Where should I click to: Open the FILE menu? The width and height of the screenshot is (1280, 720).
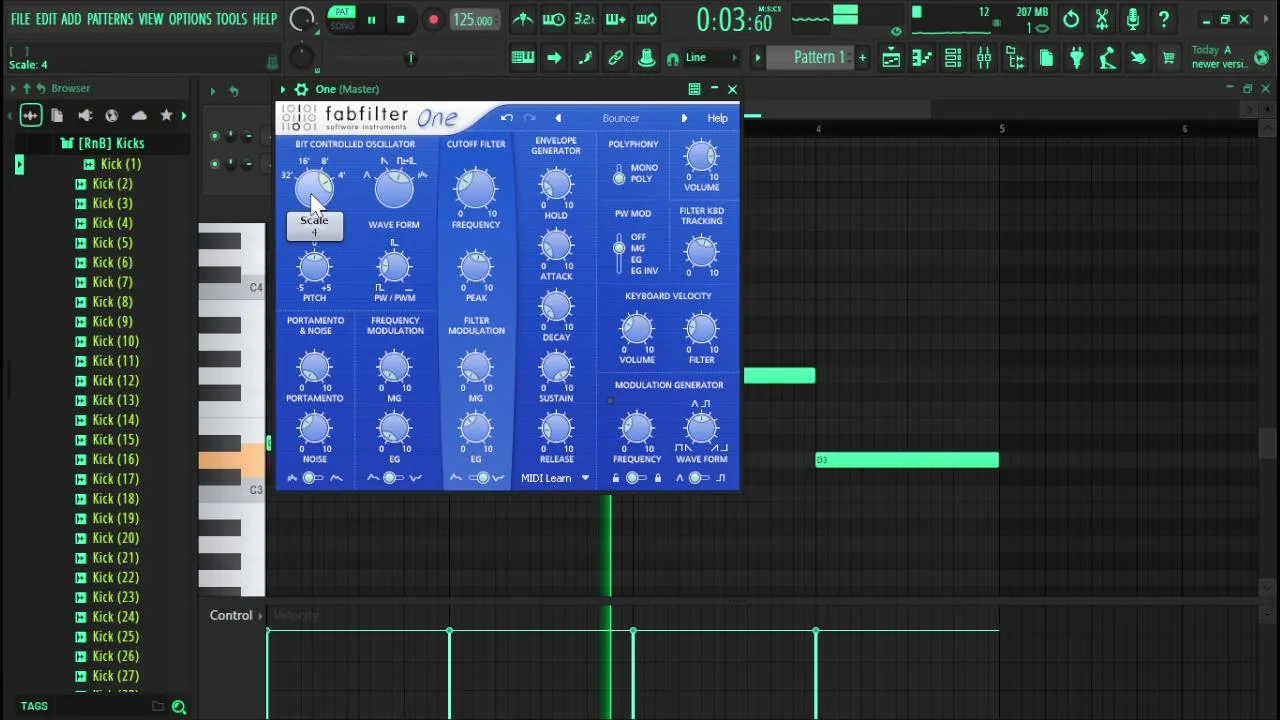click(20, 19)
